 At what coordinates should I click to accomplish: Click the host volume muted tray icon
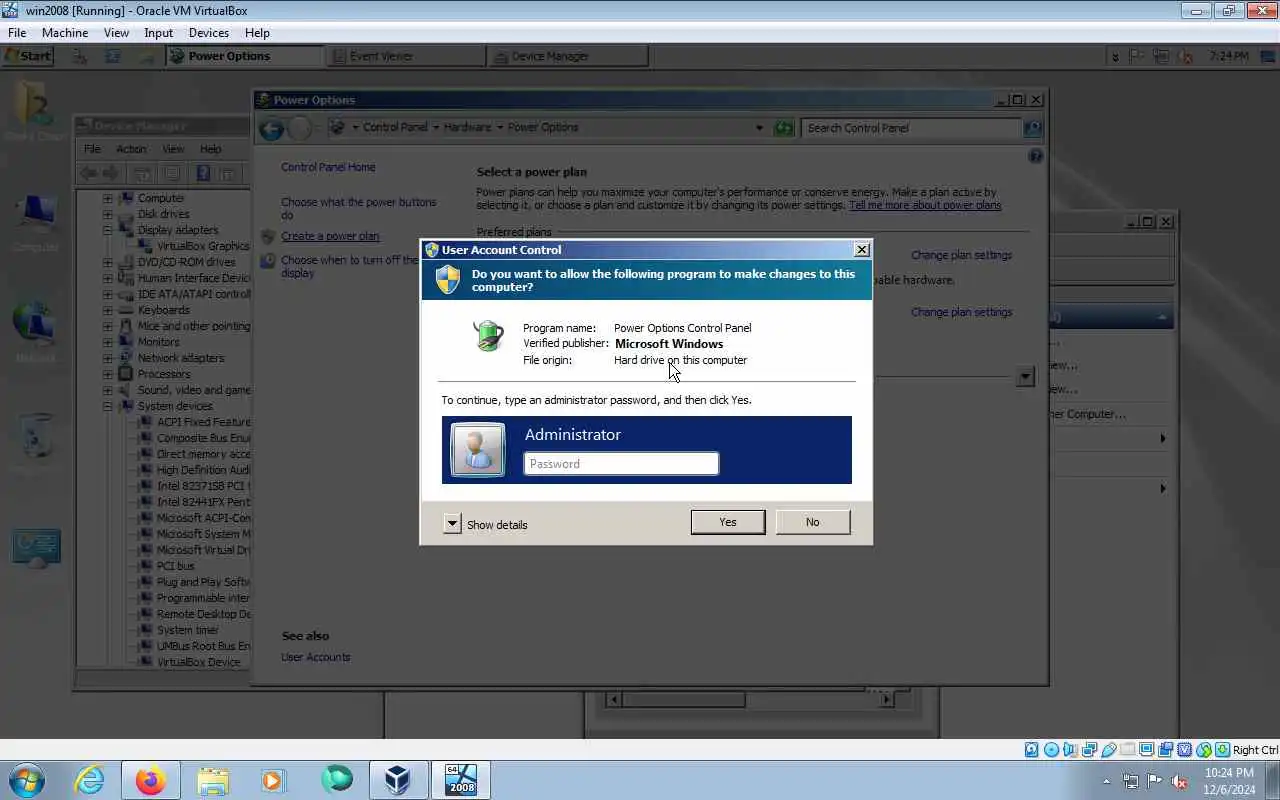1179,782
